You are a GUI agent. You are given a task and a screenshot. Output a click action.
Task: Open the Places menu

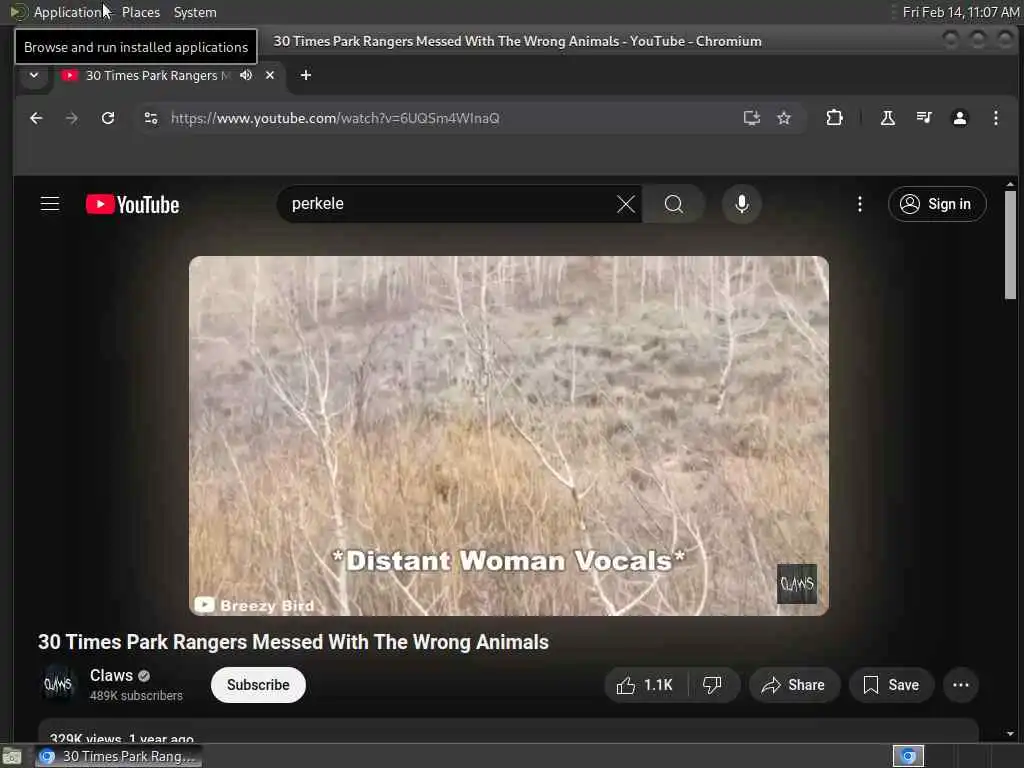(x=140, y=12)
